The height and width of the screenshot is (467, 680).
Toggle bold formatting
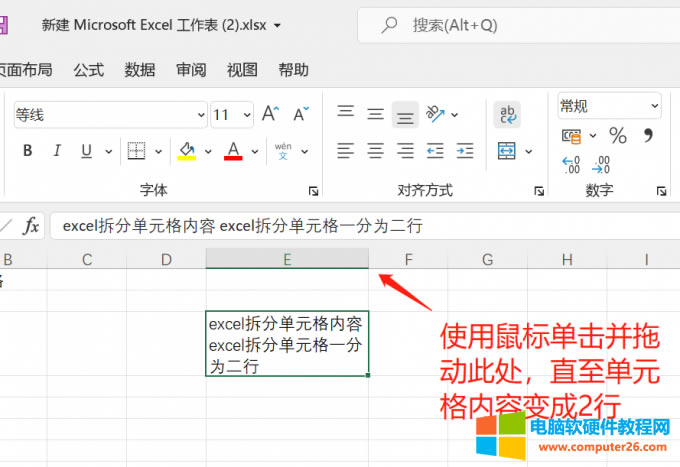[x=28, y=151]
